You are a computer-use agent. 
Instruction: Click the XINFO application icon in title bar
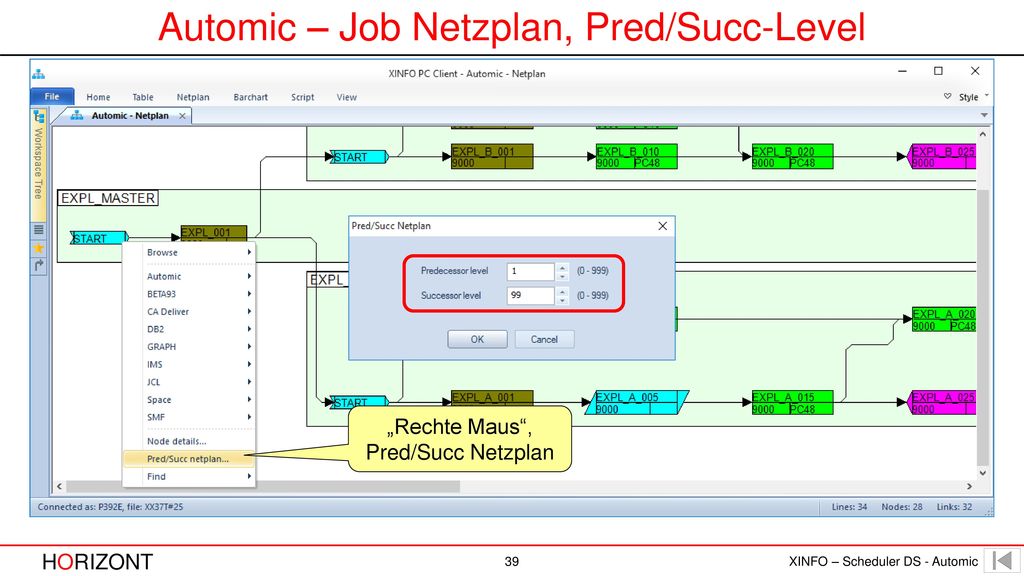[39, 74]
